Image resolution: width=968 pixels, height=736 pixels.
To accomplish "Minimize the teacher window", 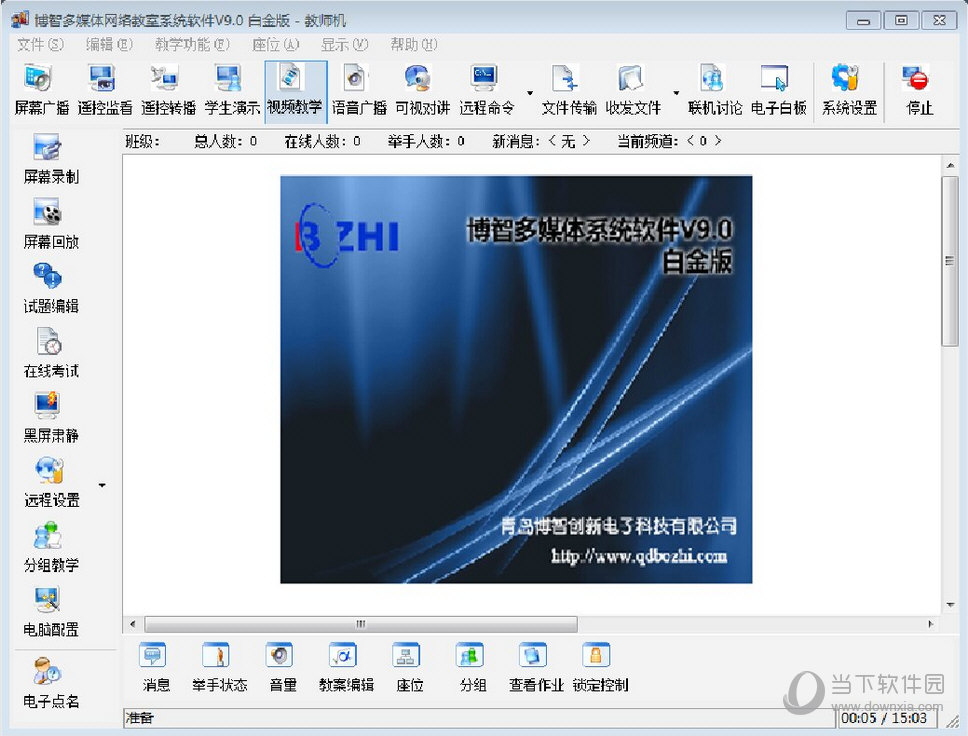I will coord(863,20).
